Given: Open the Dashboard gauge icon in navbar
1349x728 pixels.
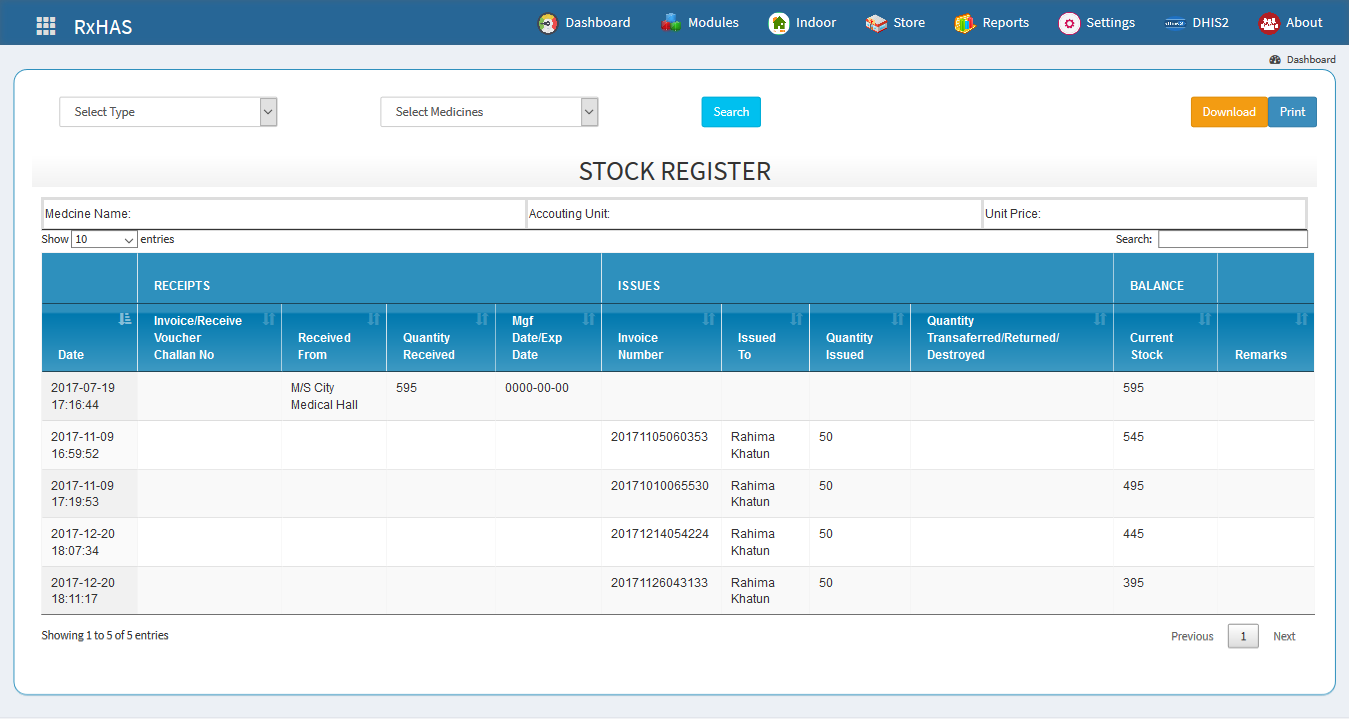Looking at the screenshot, I should pos(548,23).
